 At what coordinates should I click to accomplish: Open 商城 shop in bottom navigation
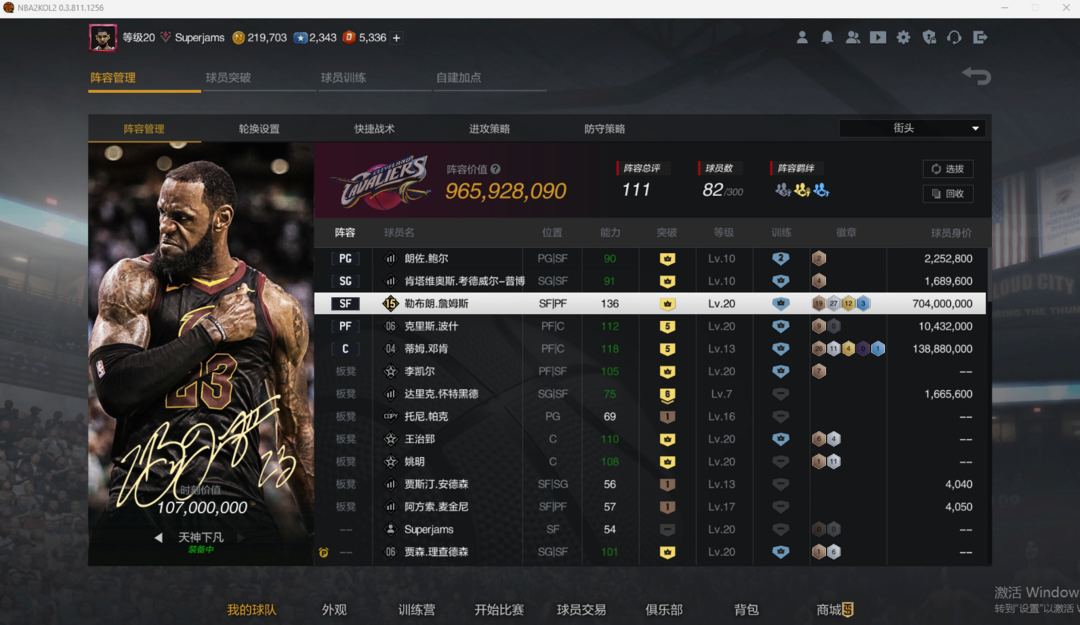tap(835, 610)
